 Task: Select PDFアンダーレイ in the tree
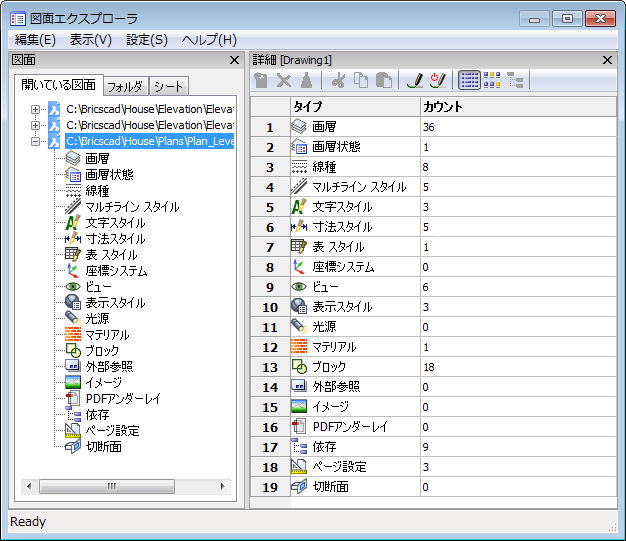123,398
